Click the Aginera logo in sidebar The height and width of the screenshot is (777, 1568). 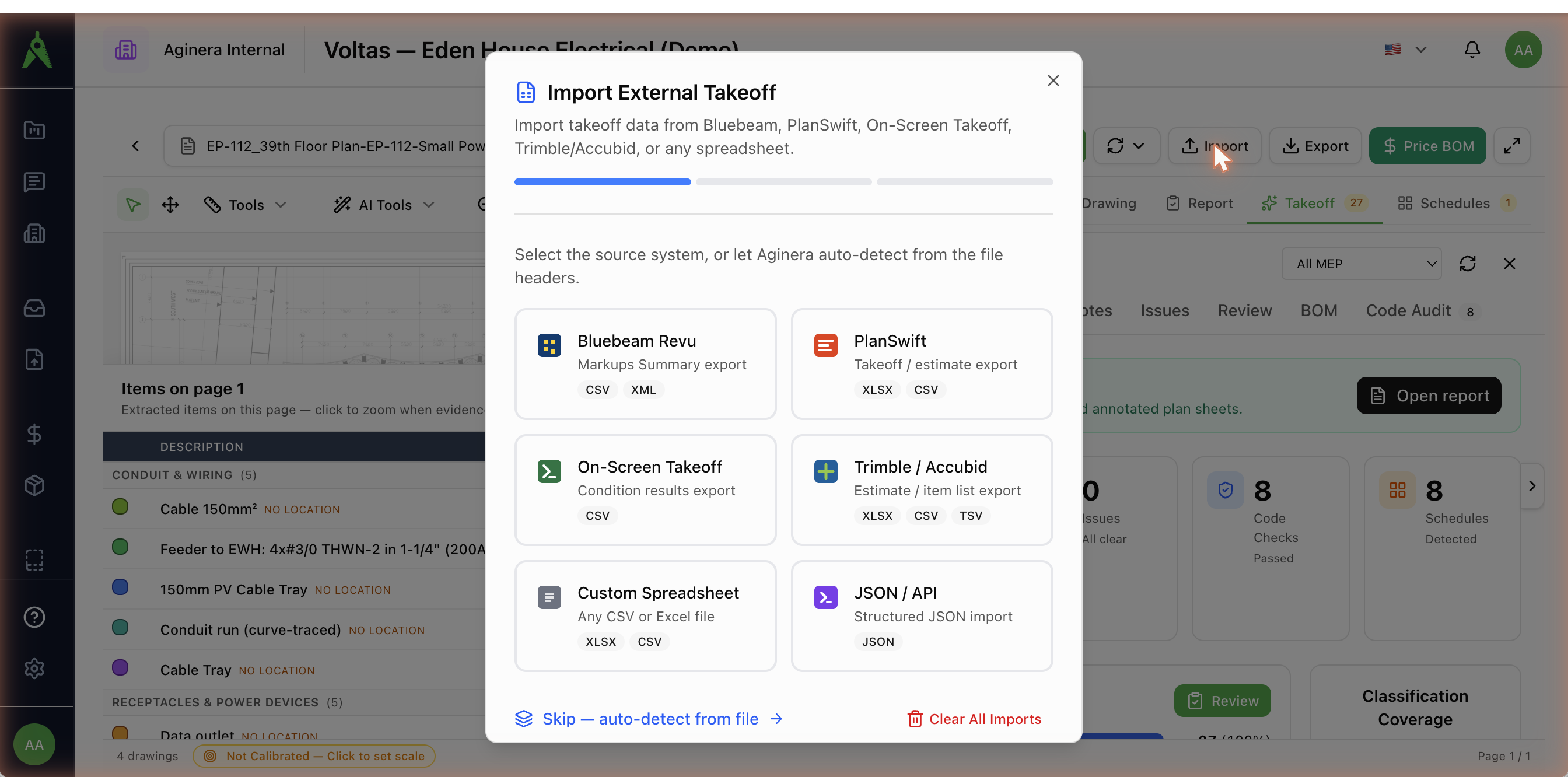pos(37,50)
